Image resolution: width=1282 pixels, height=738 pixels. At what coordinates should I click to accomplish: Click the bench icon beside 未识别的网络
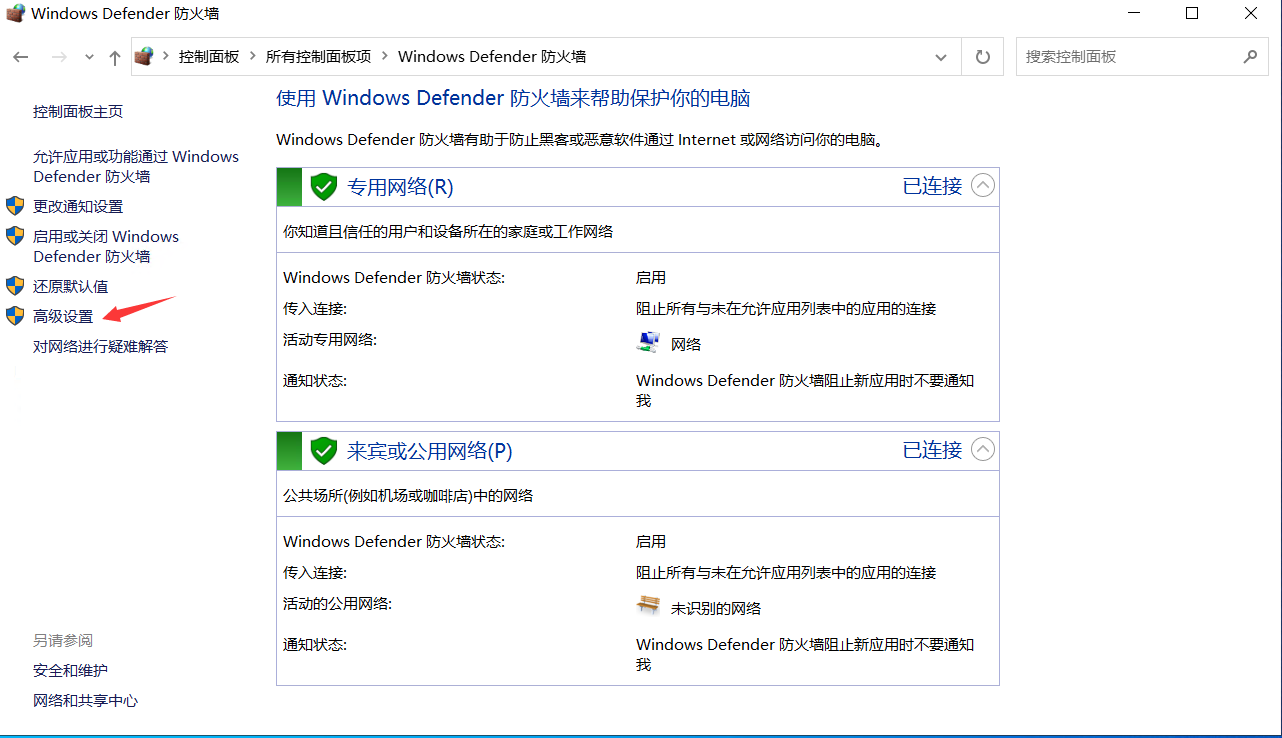648,606
